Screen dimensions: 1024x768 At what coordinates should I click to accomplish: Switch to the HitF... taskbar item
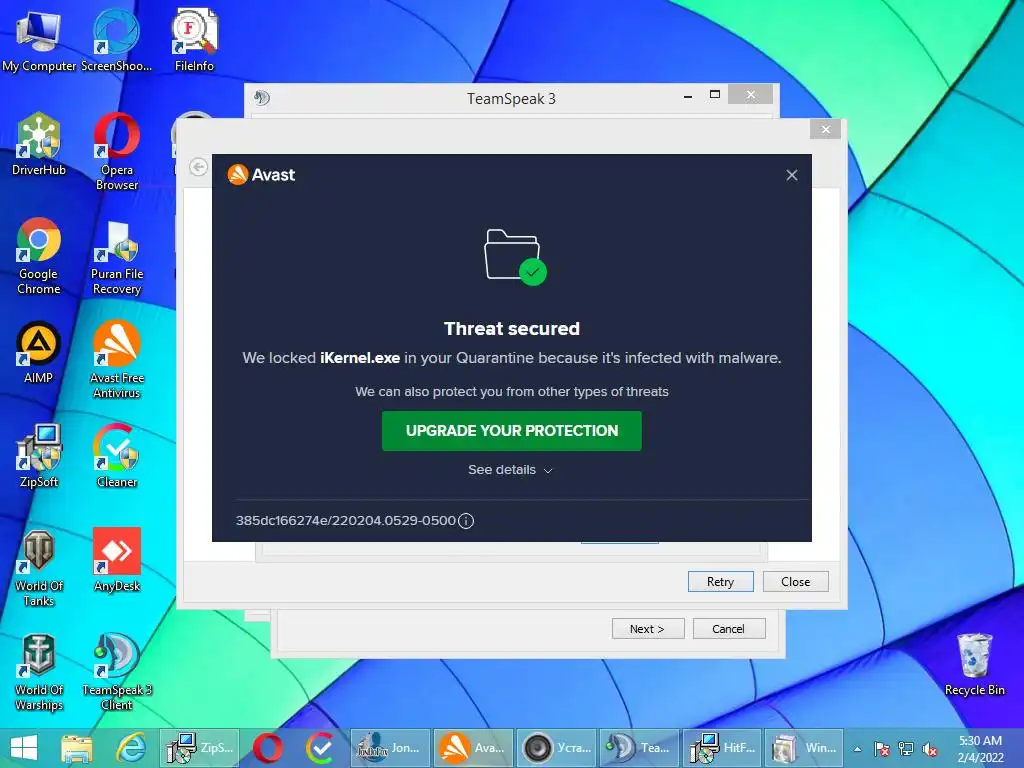click(x=722, y=748)
